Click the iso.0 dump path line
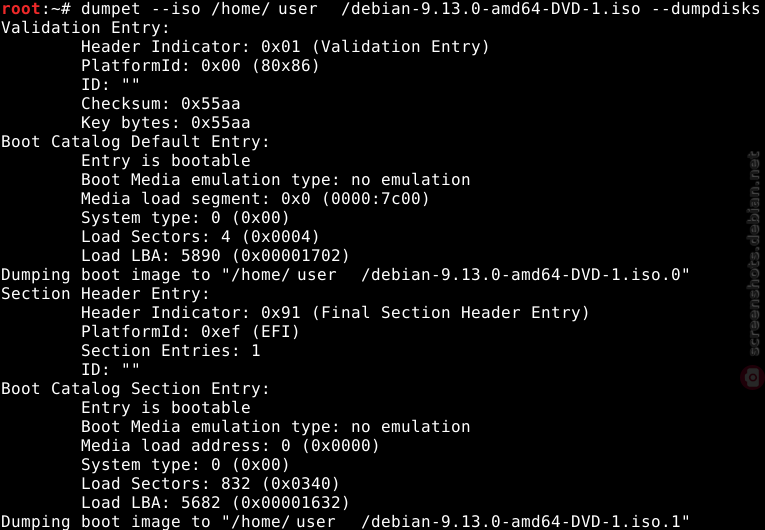 pyautogui.click(x=345, y=275)
